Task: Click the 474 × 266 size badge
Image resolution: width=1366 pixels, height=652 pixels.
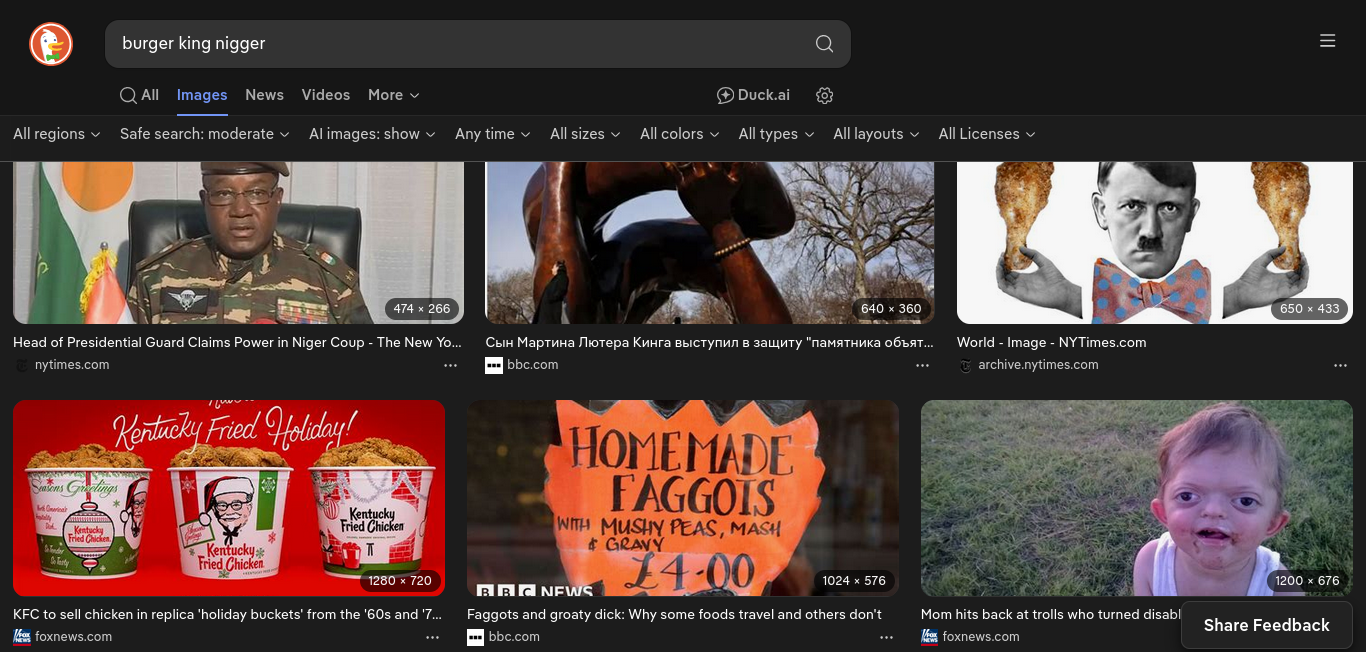Action: [x=422, y=308]
